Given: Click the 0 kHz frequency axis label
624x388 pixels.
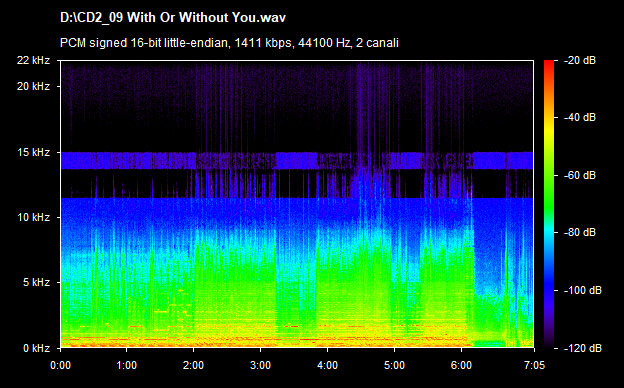Looking at the screenshot, I should [36, 349].
